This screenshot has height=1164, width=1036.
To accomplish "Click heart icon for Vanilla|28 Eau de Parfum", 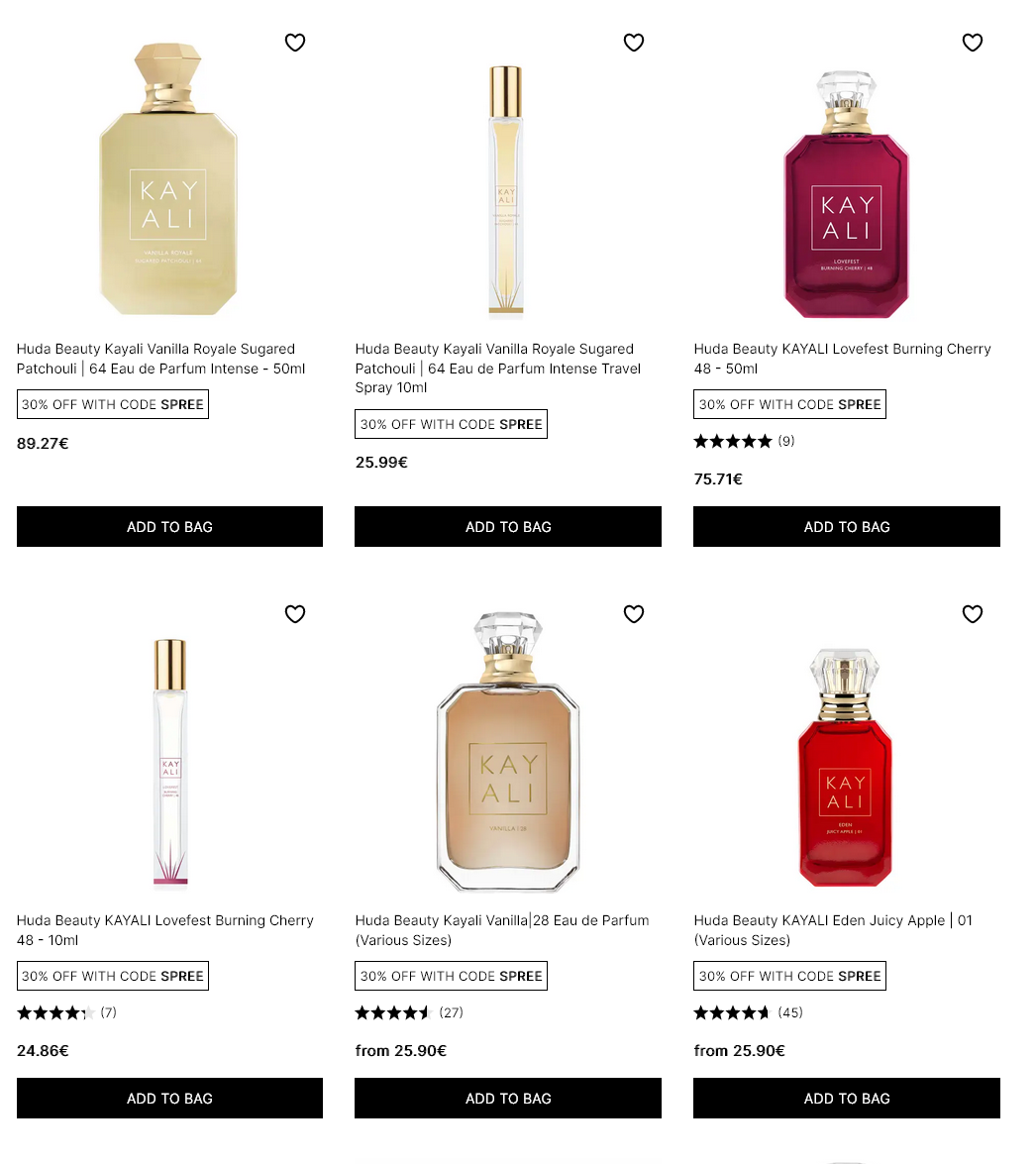I will click(x=634, y=614).
